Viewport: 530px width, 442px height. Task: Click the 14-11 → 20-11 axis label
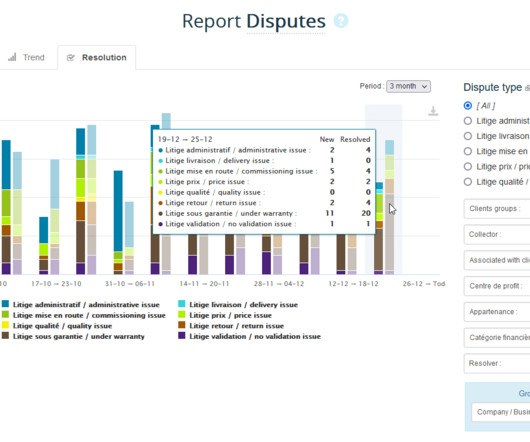tap(204, 284)
